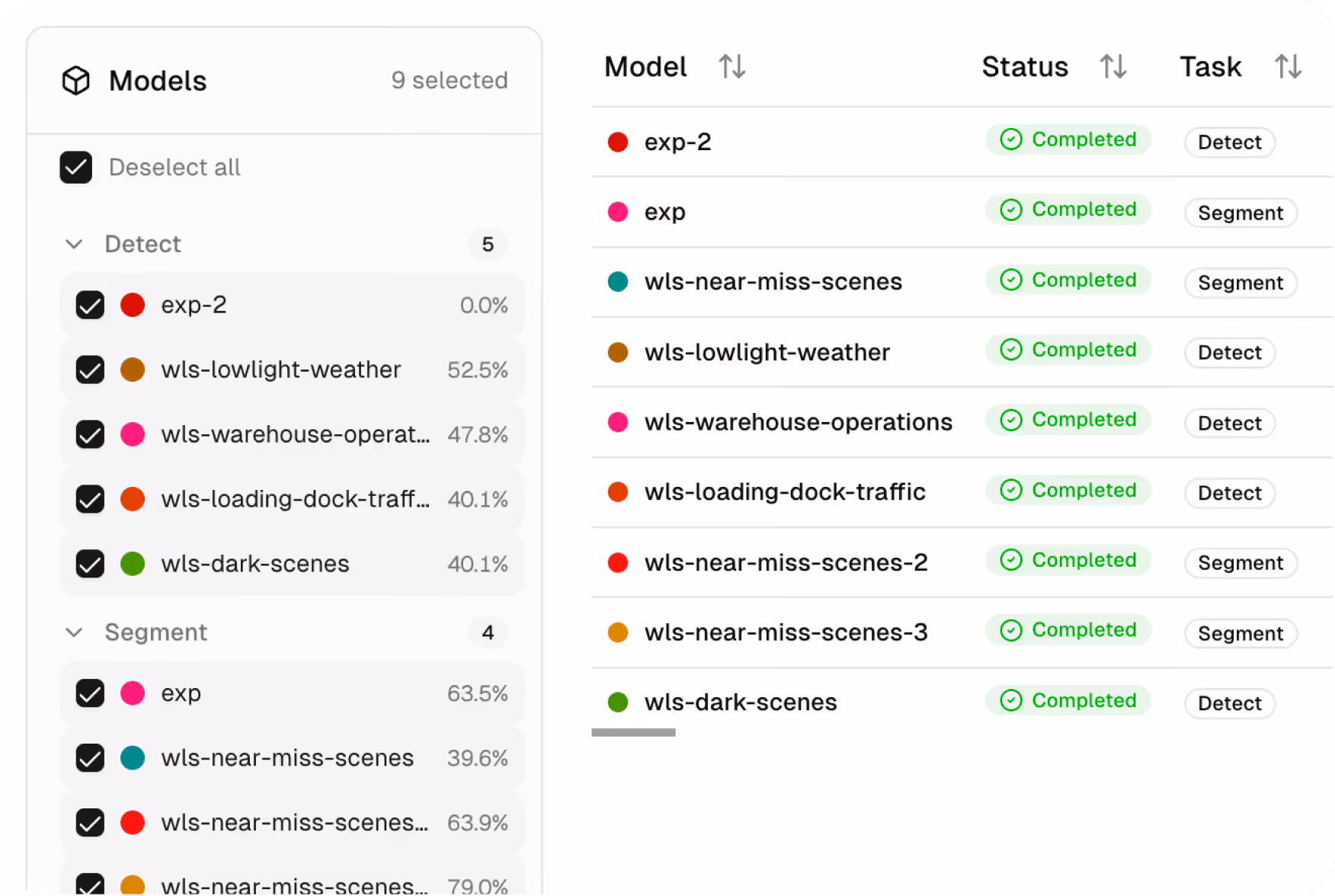Image resolution: width=1335 pixels, height=896 pixels.
Task: Collapse the Segment group chevron
Action: [74, 632]
